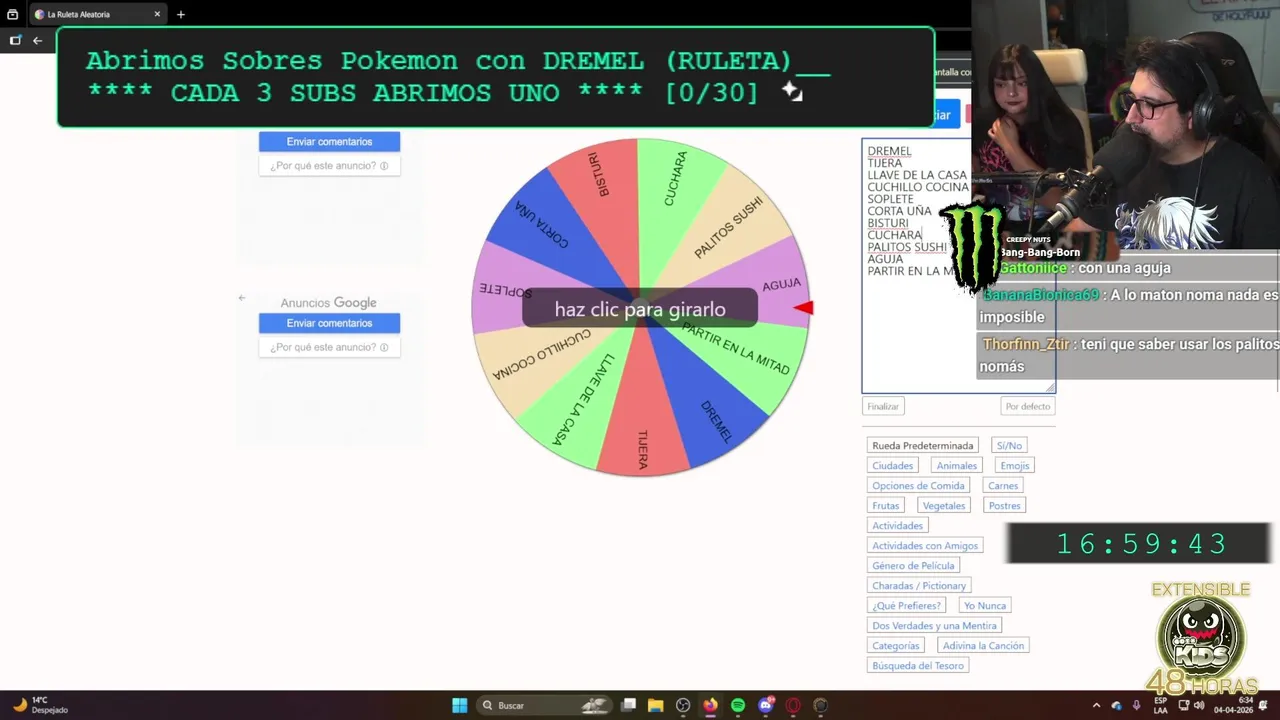Select the Actividades con Amigos preset
1280x720 pixels.
925,546
